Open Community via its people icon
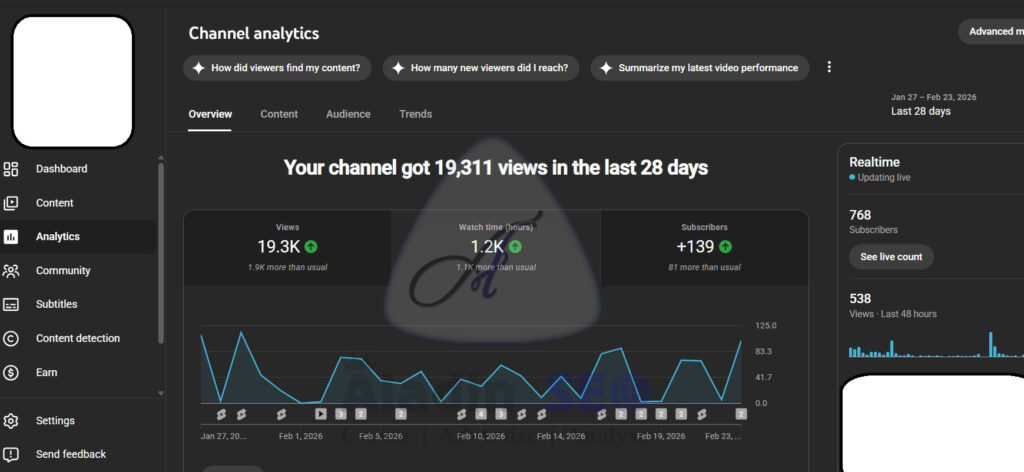Viewport: 1024px width, 472px height. [x=11, y=271]
